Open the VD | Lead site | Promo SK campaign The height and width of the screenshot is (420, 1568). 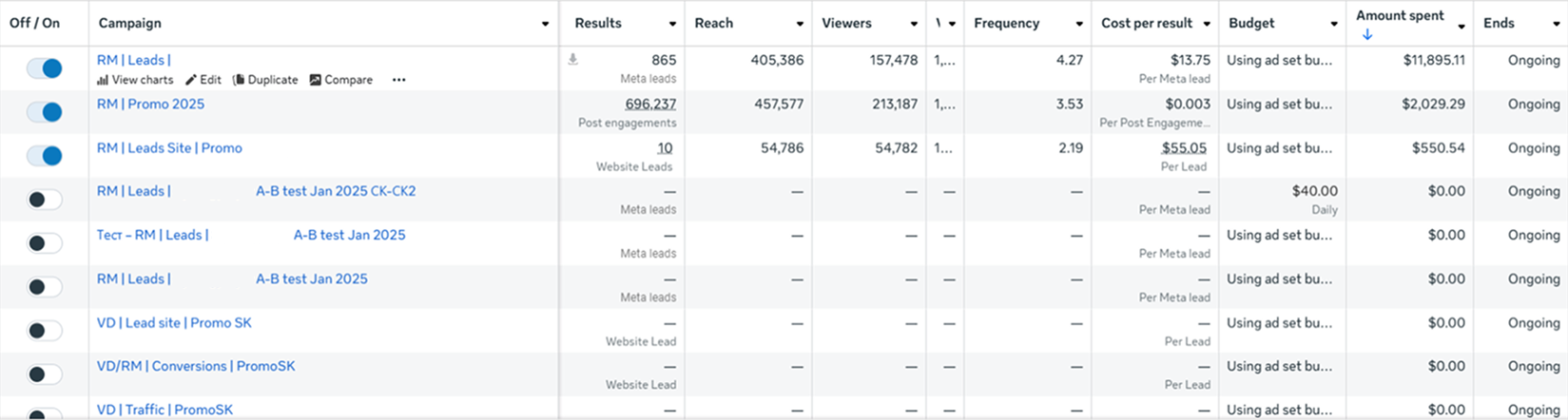coord(174,322)
